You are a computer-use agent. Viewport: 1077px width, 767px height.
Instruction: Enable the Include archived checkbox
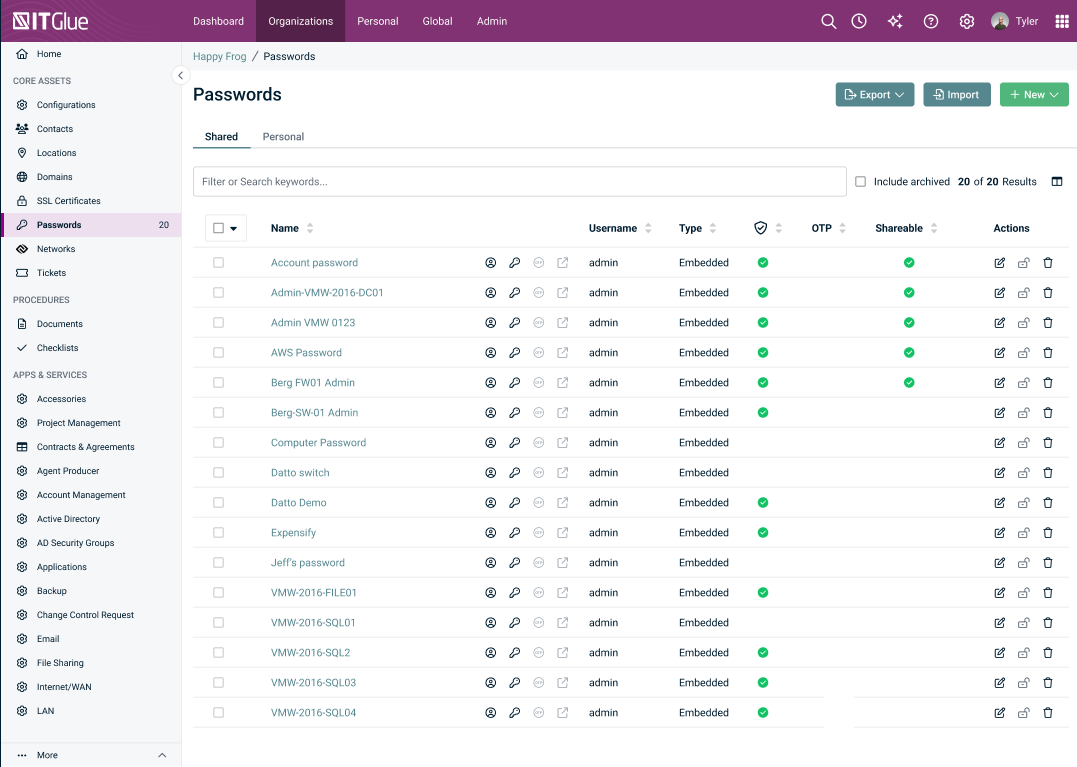[860, 182]
